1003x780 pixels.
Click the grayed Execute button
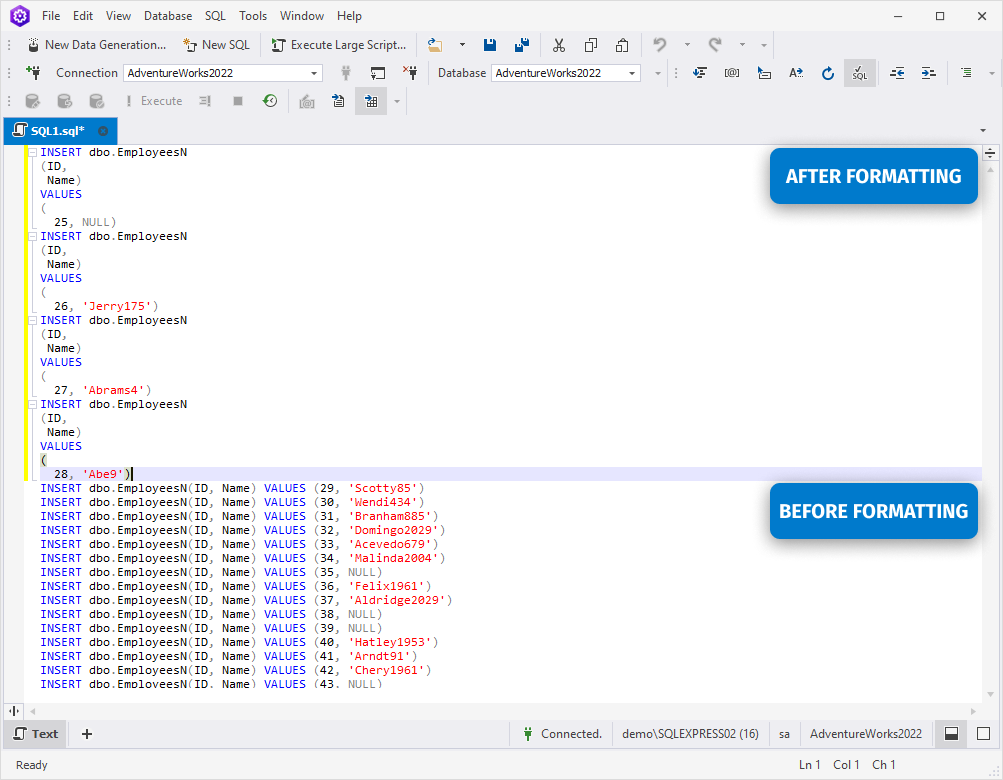[x=154, y=101]
